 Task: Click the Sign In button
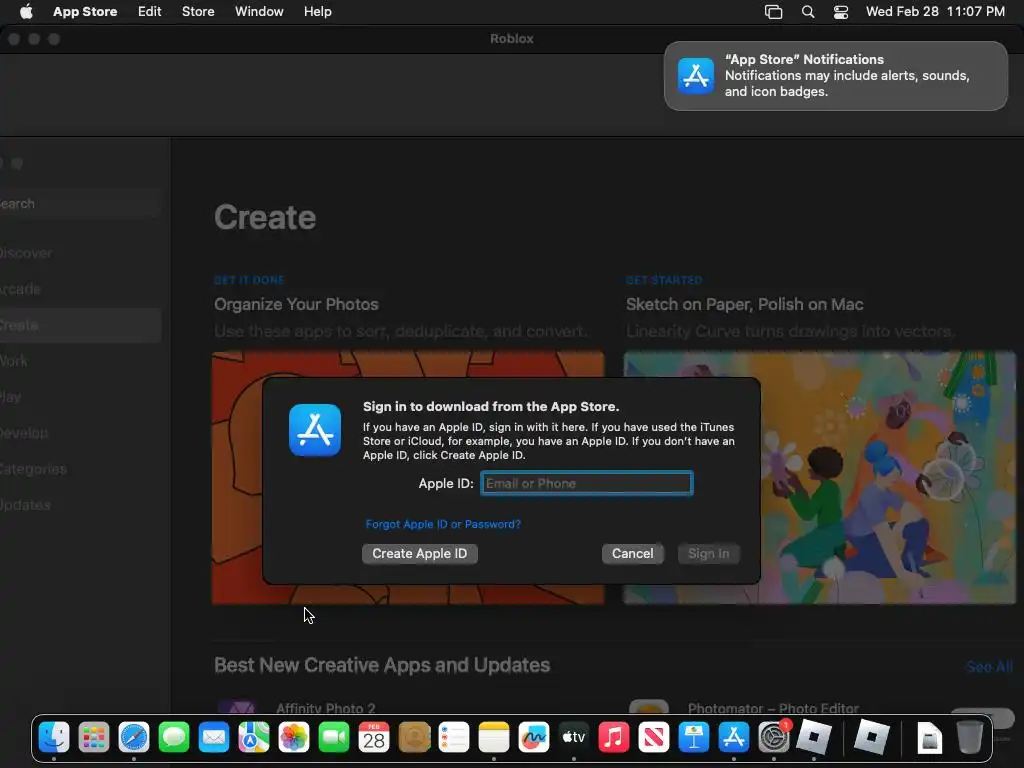(709, 554)
